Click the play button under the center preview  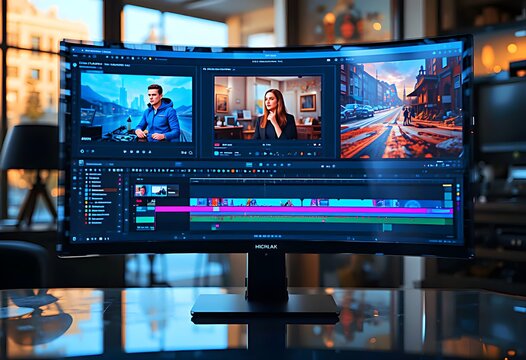(265, 153)
